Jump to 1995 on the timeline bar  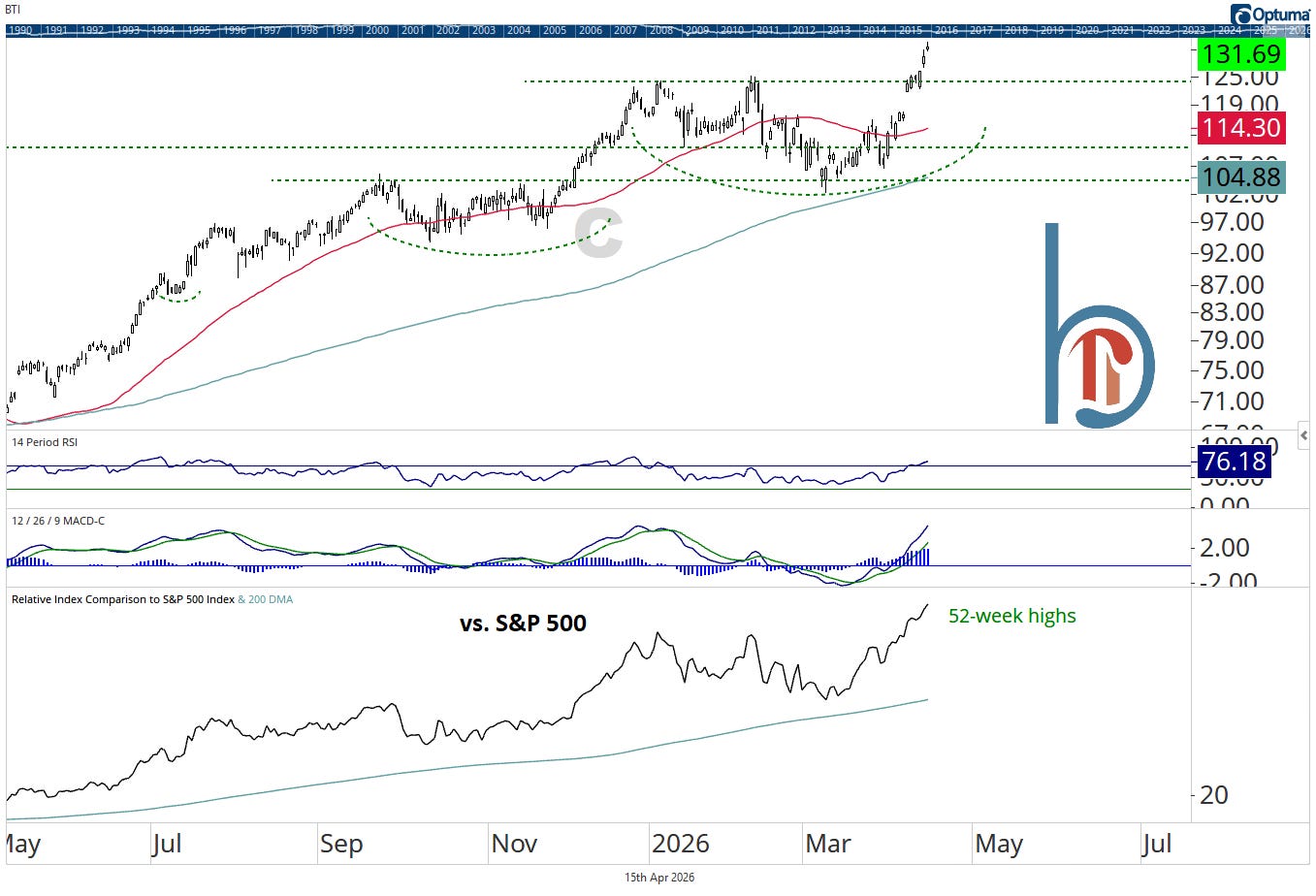point(199,30)
